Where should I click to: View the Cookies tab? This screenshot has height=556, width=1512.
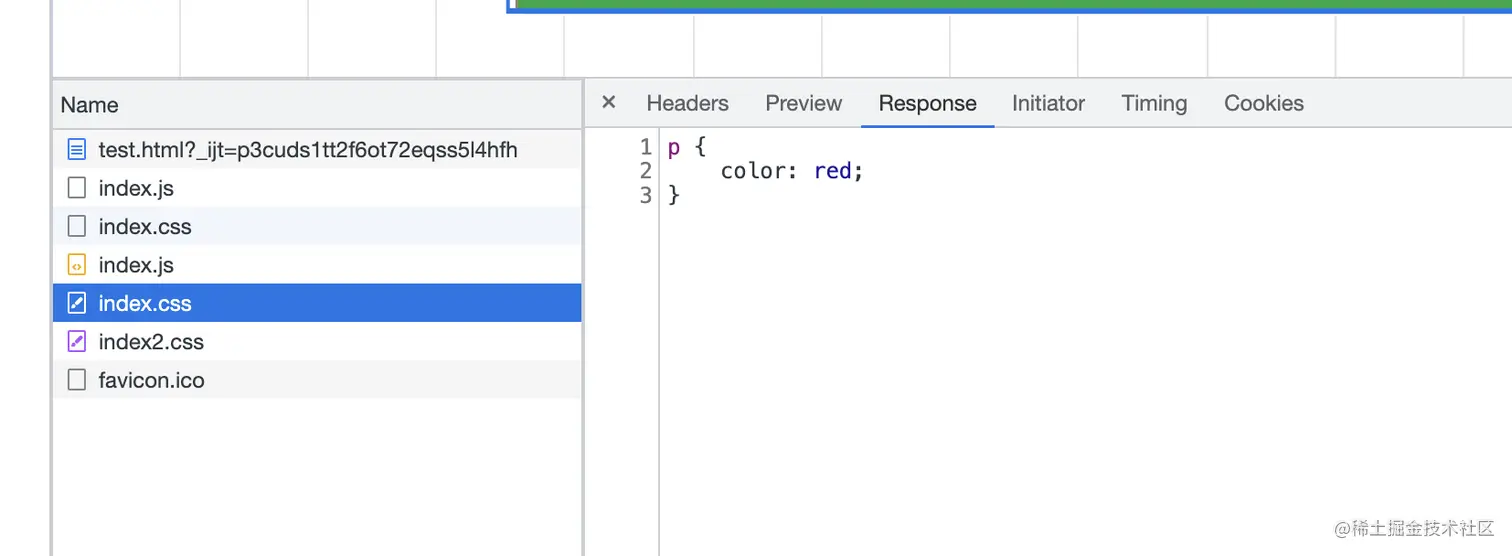1263,103
